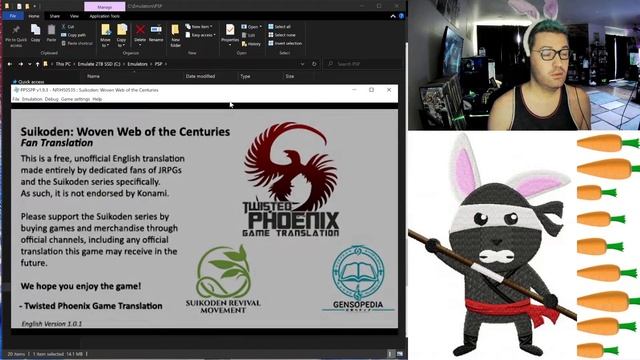Viewport: 640px width, 360px height.
Task: Open PPSSPP File menu
Action: [16, 99]
